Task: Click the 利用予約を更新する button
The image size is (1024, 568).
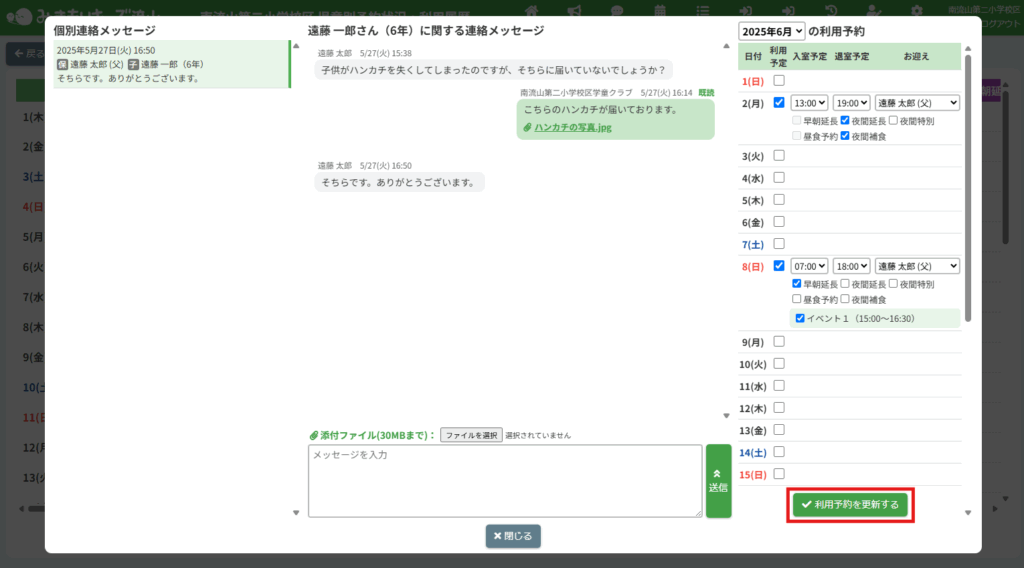Action: 850,505
